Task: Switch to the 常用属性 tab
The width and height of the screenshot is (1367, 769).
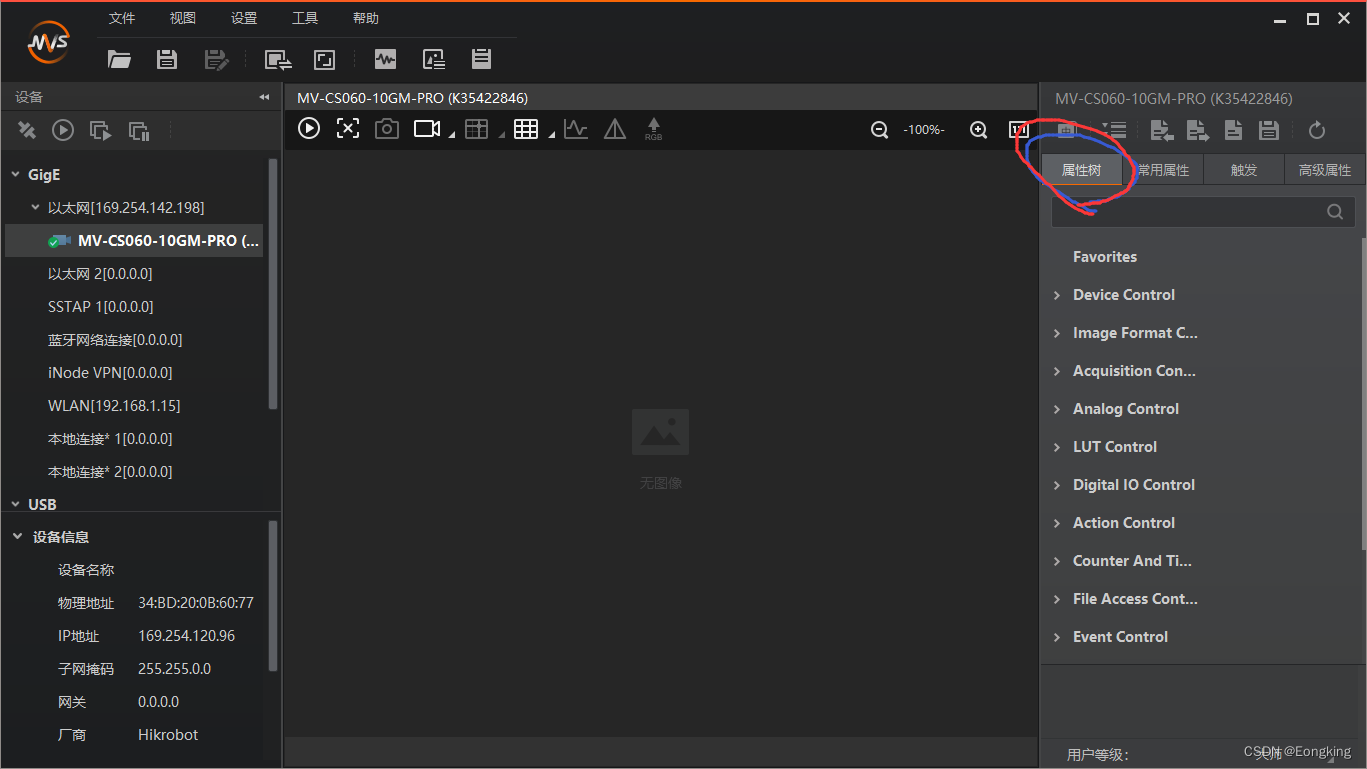Action: pyautogui.click(x=1163, y=170)
